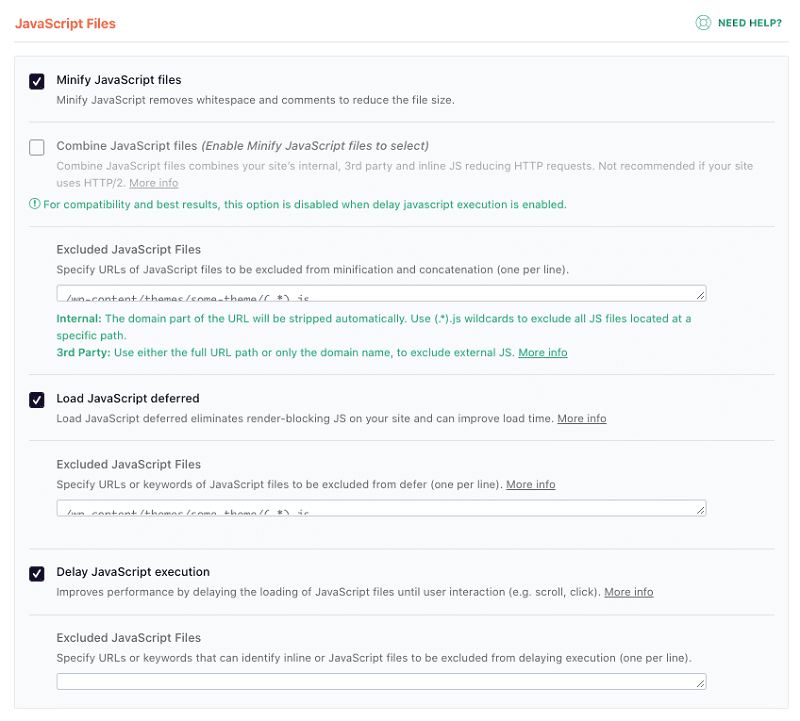
Task: Grab resize handle of minification exclusions textarea
Action: pos(701,295)
